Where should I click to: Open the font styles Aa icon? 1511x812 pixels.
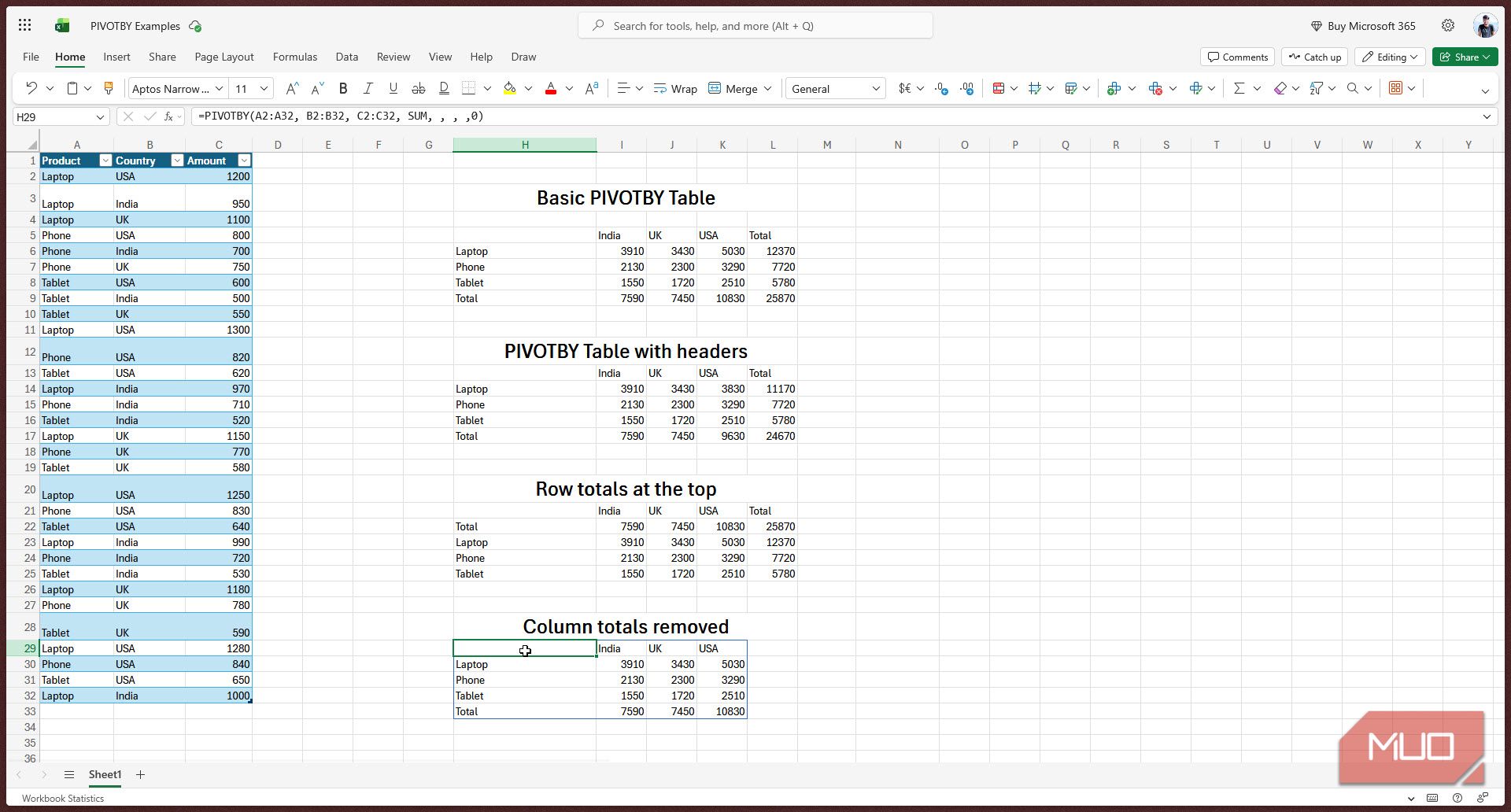click(592, 88)
